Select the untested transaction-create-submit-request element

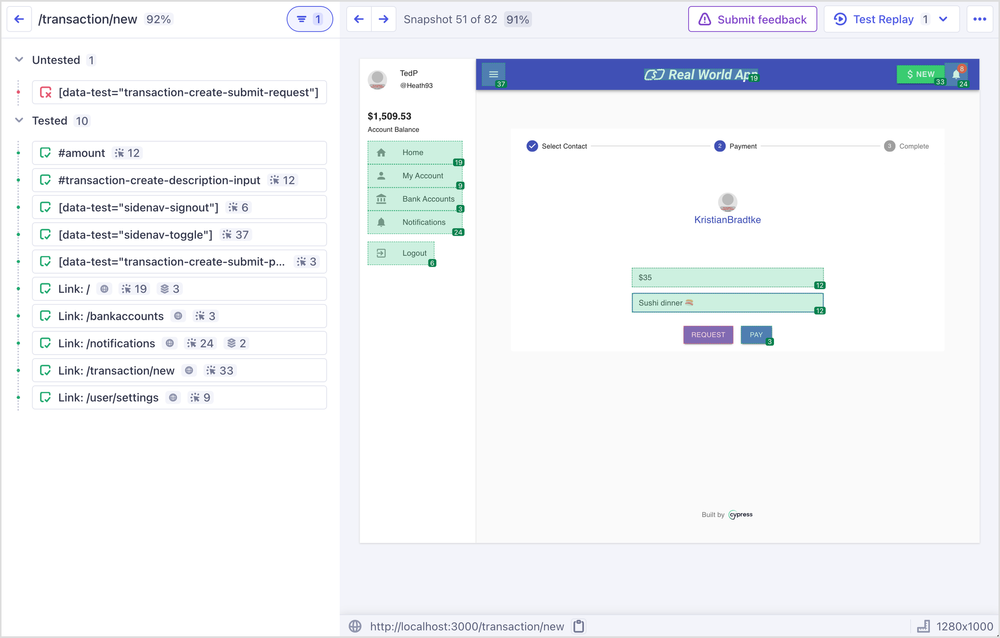[180, 93]
